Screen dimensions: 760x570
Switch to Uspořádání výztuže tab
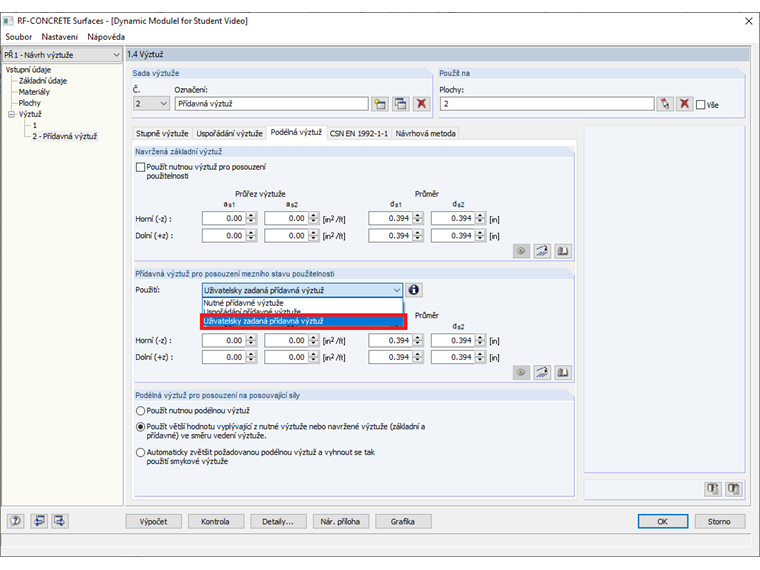coord(229,133)
